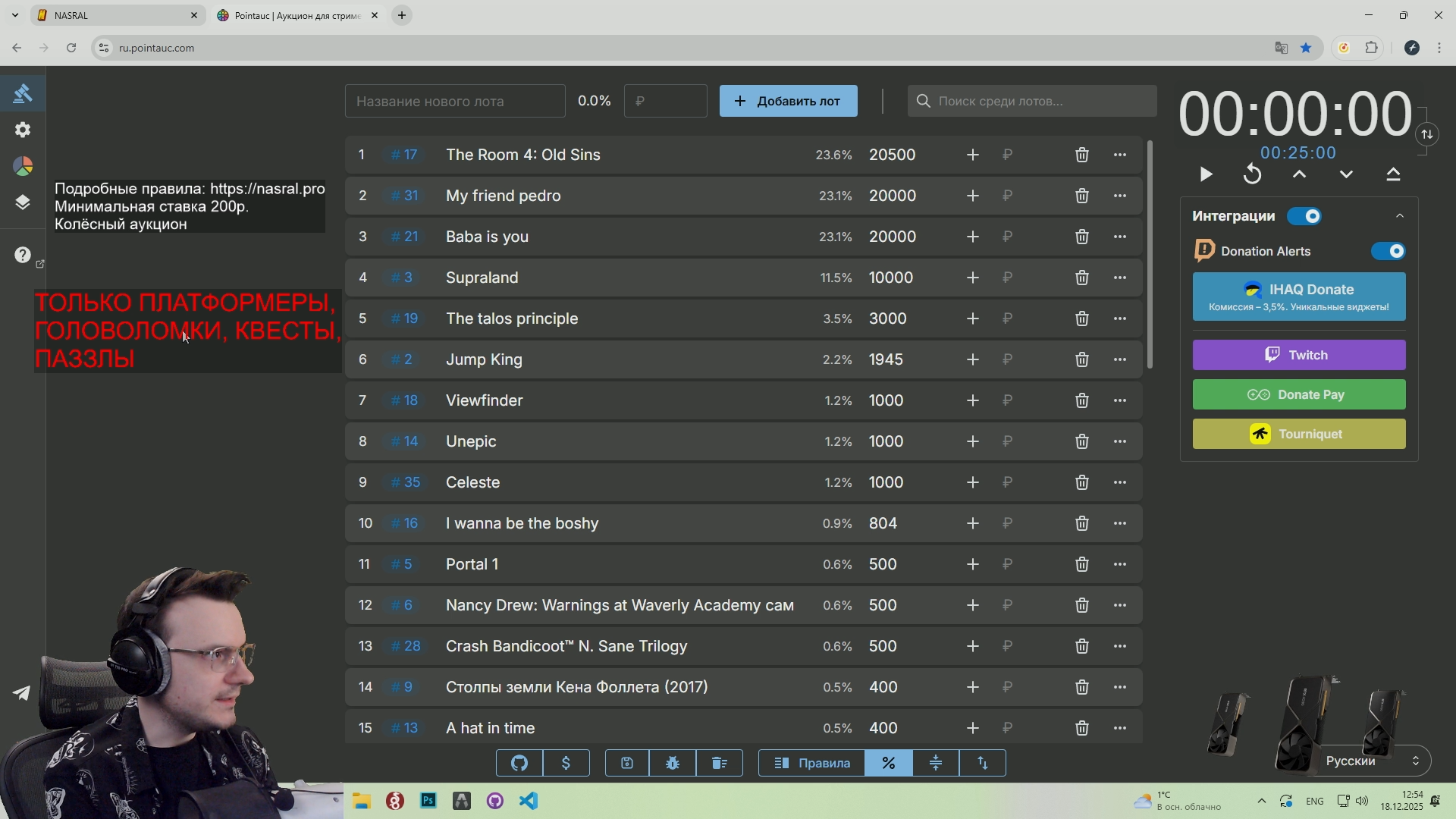Toggle percentage display in bottom toolbar

click(888, 763)
